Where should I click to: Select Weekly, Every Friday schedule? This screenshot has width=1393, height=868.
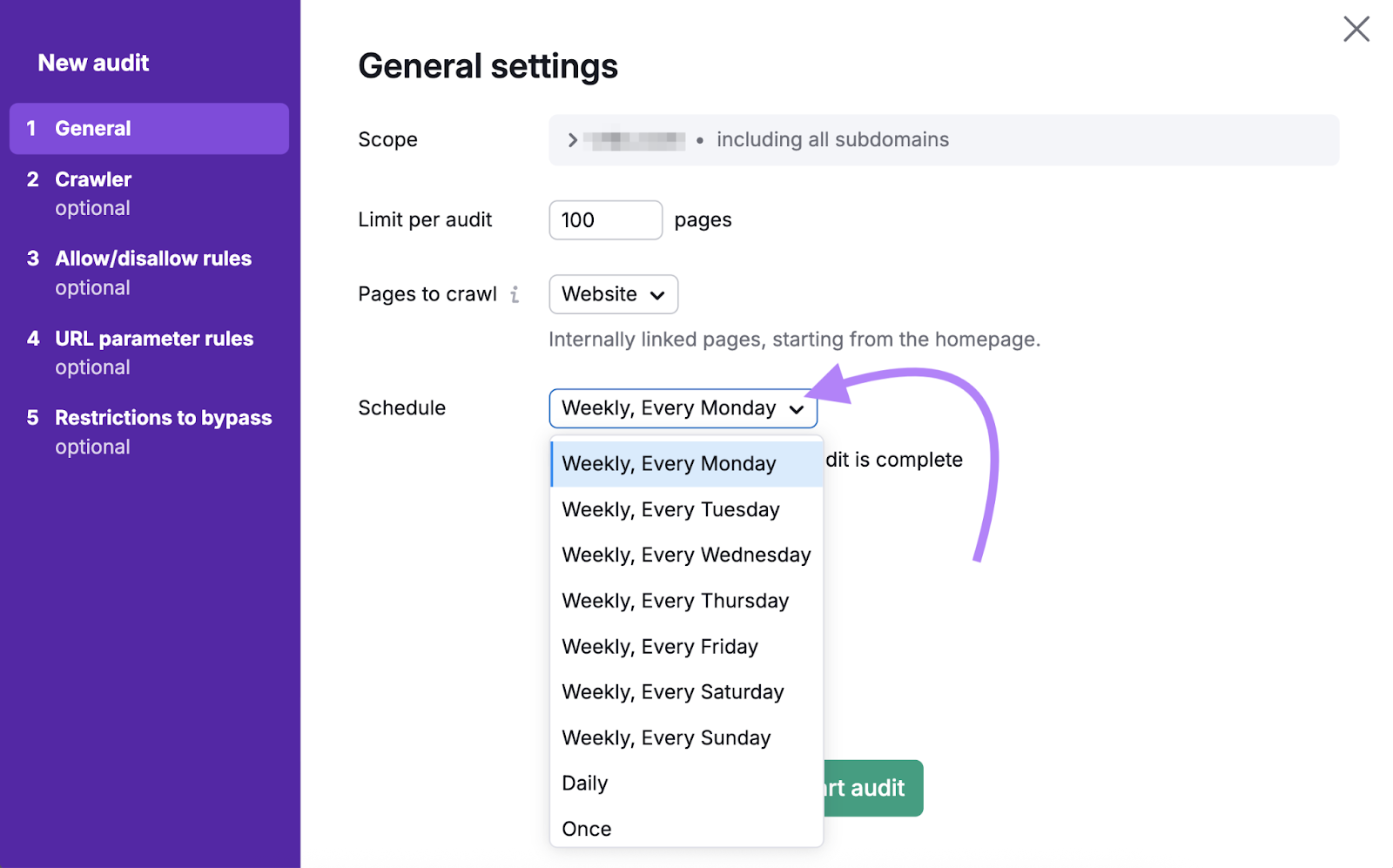pos(660,646)
